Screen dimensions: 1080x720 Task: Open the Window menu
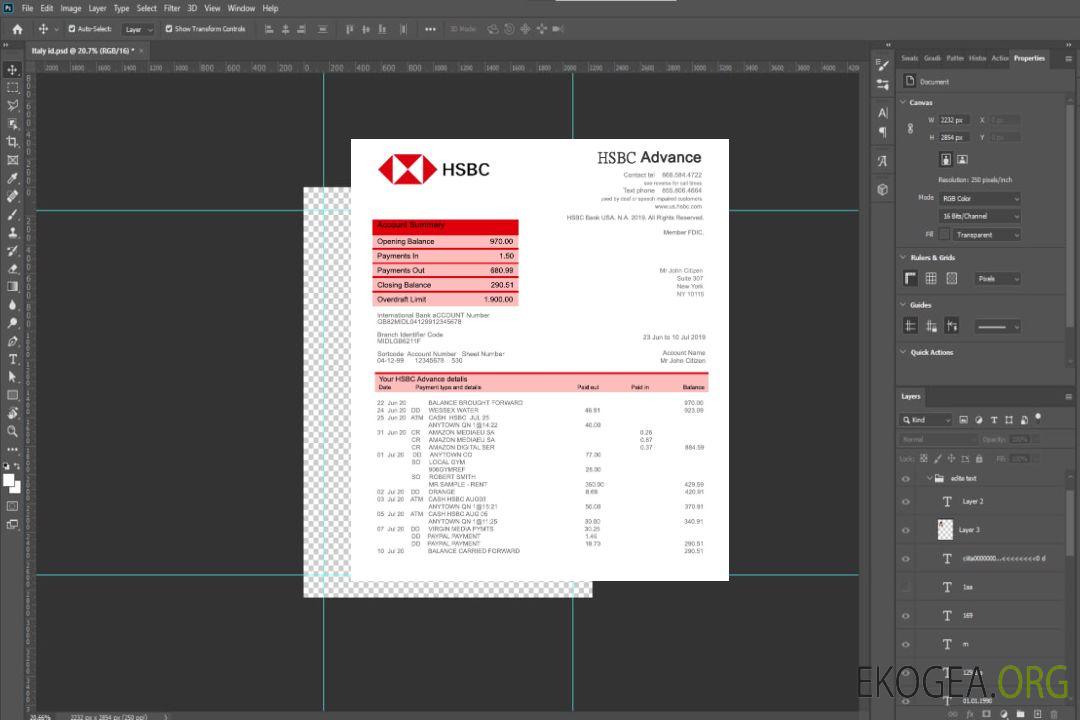tap(241, 8)
